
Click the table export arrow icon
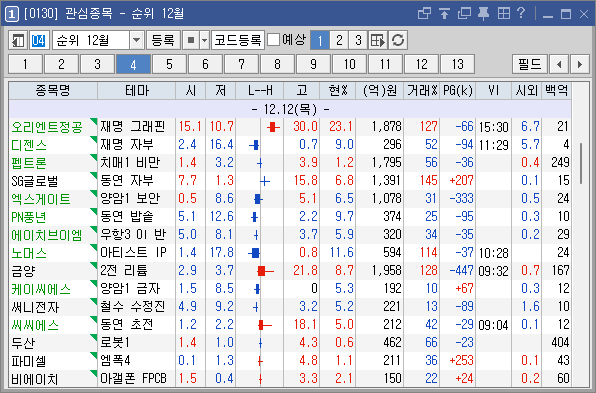click(x=377, y=40)
